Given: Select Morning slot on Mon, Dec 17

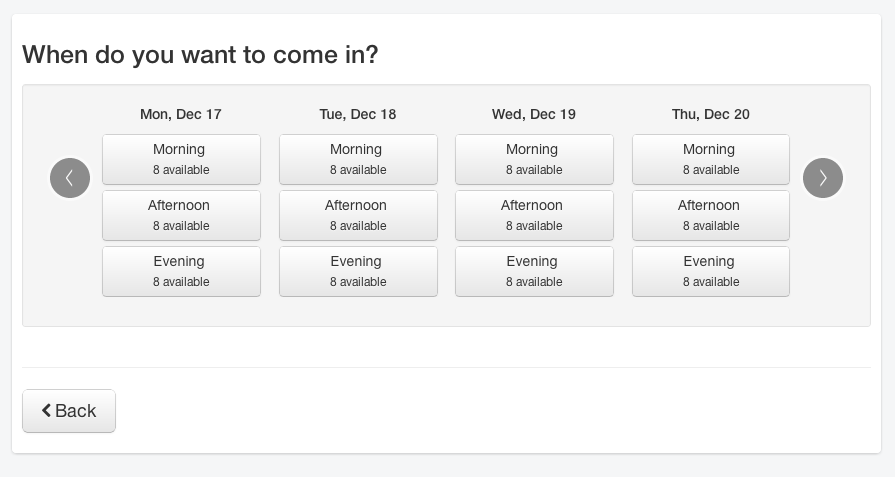Looking at the screenshot, I should click(x=181, y=159).
